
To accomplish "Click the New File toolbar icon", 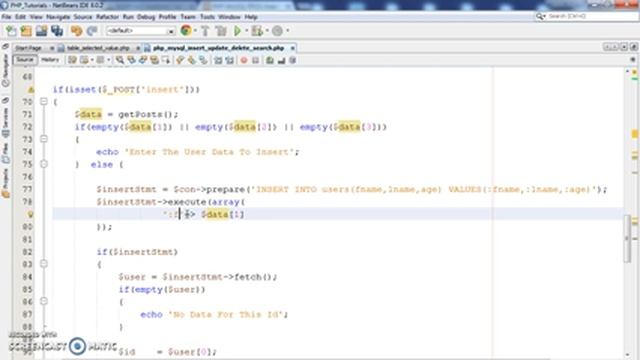I will [x=11, y=31].
